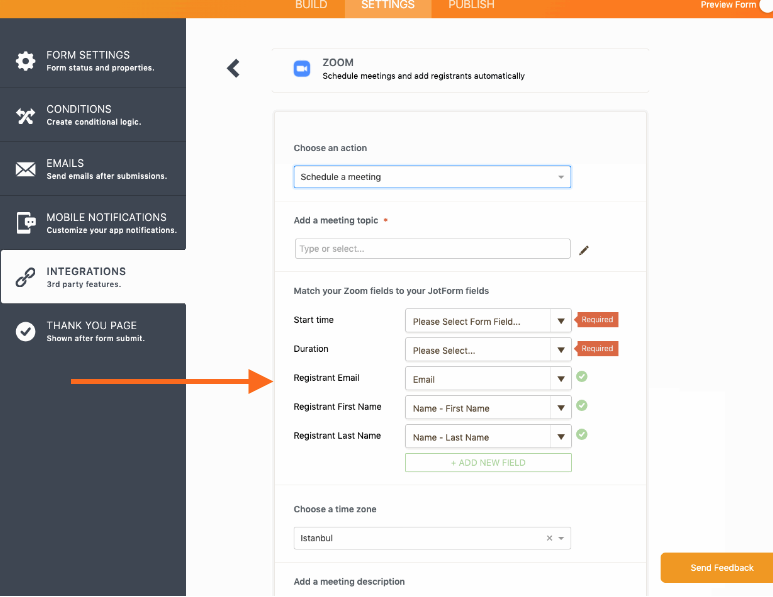Open the Registrant Email field dropdown
The height and width of the screenshot is (597, 773).
[561, 379]
